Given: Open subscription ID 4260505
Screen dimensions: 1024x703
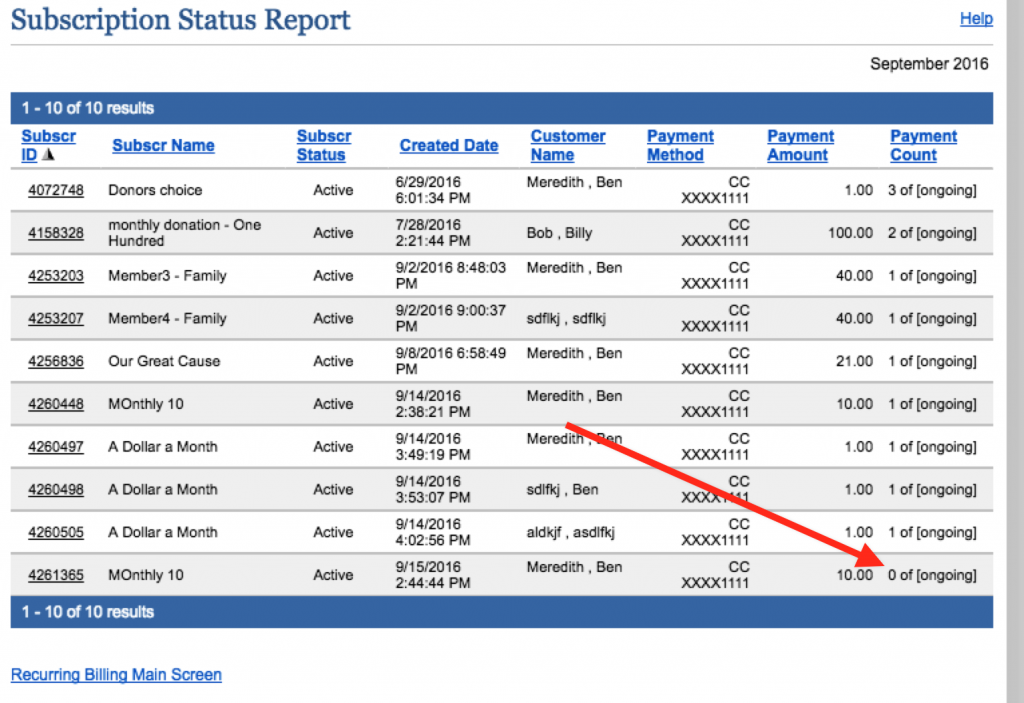Looking at the screenshot, I should (x=56, y=532).
